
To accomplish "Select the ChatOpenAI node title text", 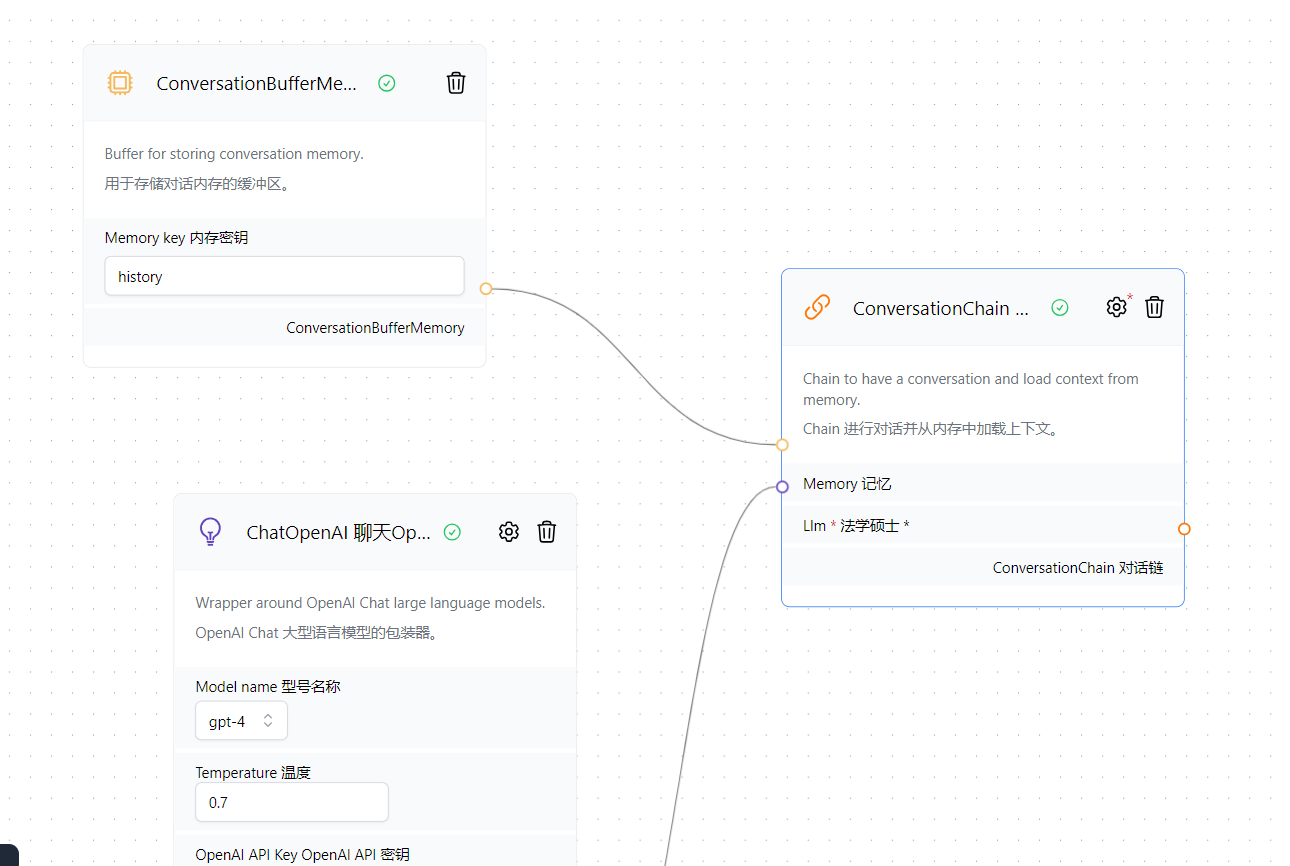I will pos(338,533).
